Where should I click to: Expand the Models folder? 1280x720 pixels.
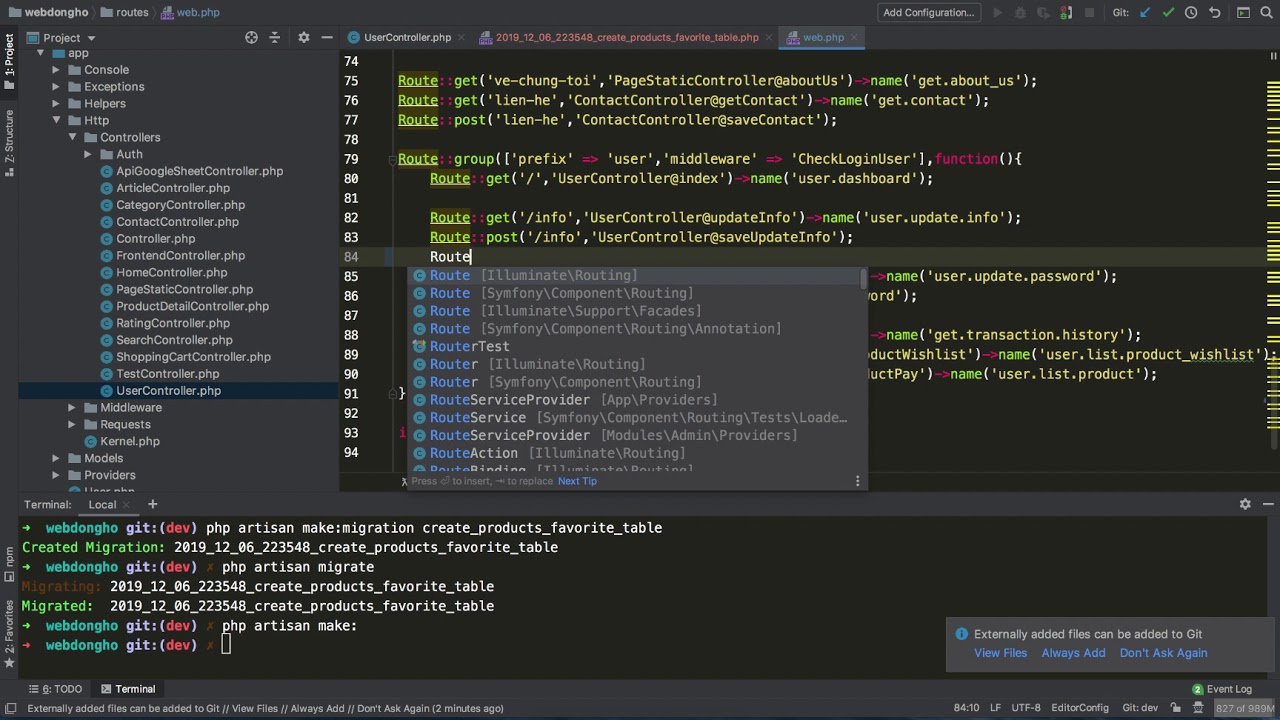pos(56,459)
